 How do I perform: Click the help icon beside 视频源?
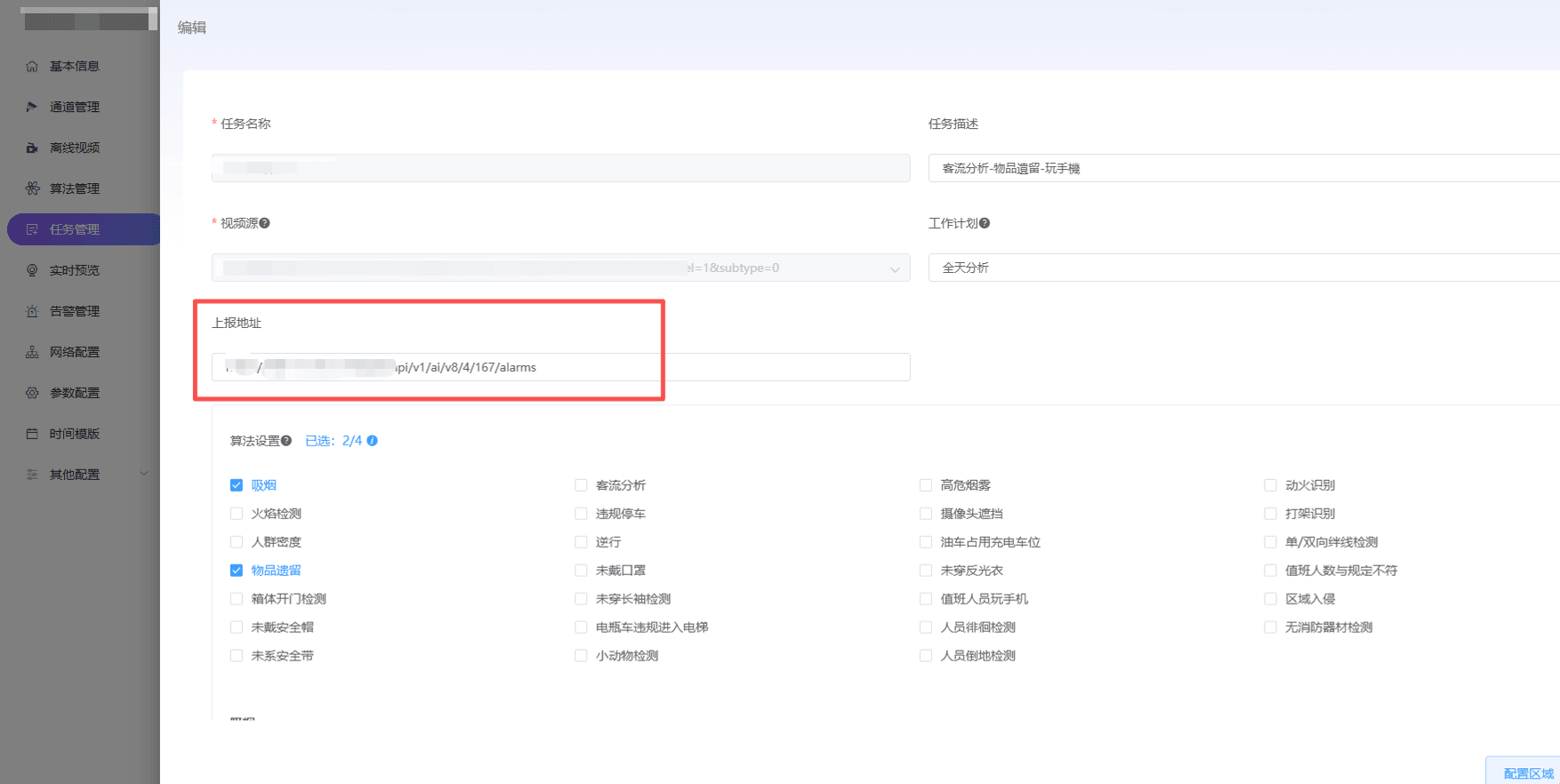click(264, 223)
